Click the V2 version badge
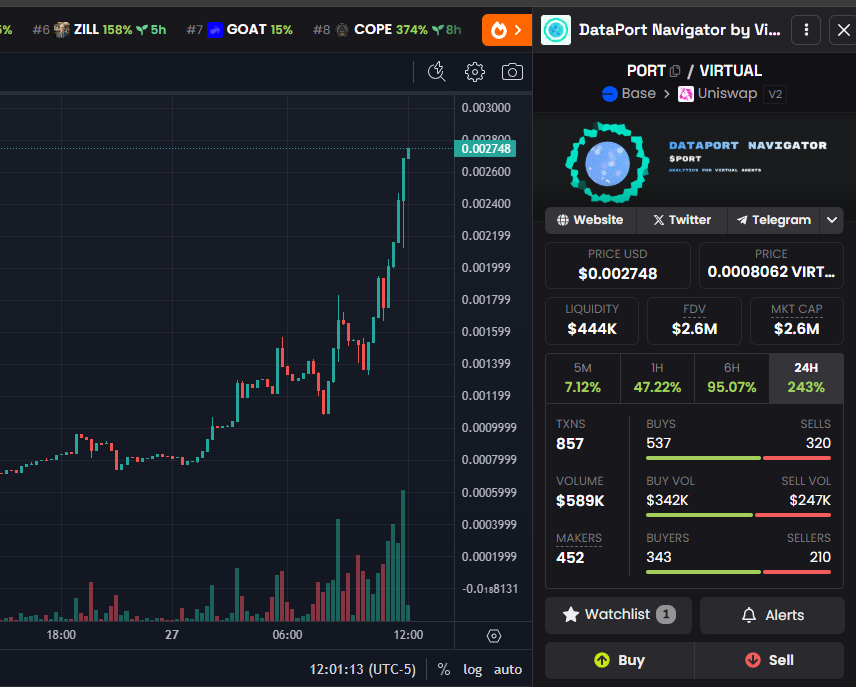This screenshot has height=687, width=856. (x=775, y=94)
